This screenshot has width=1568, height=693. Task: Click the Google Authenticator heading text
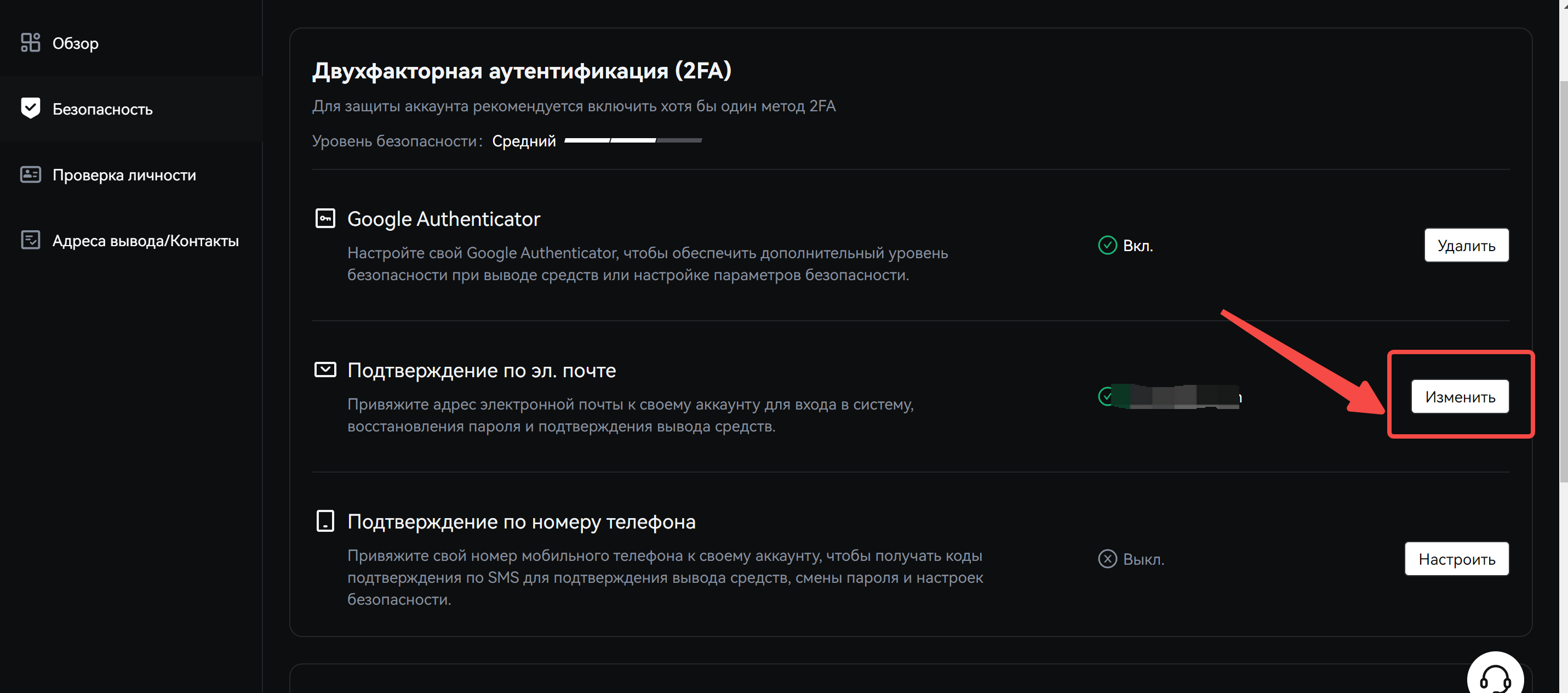443,219
